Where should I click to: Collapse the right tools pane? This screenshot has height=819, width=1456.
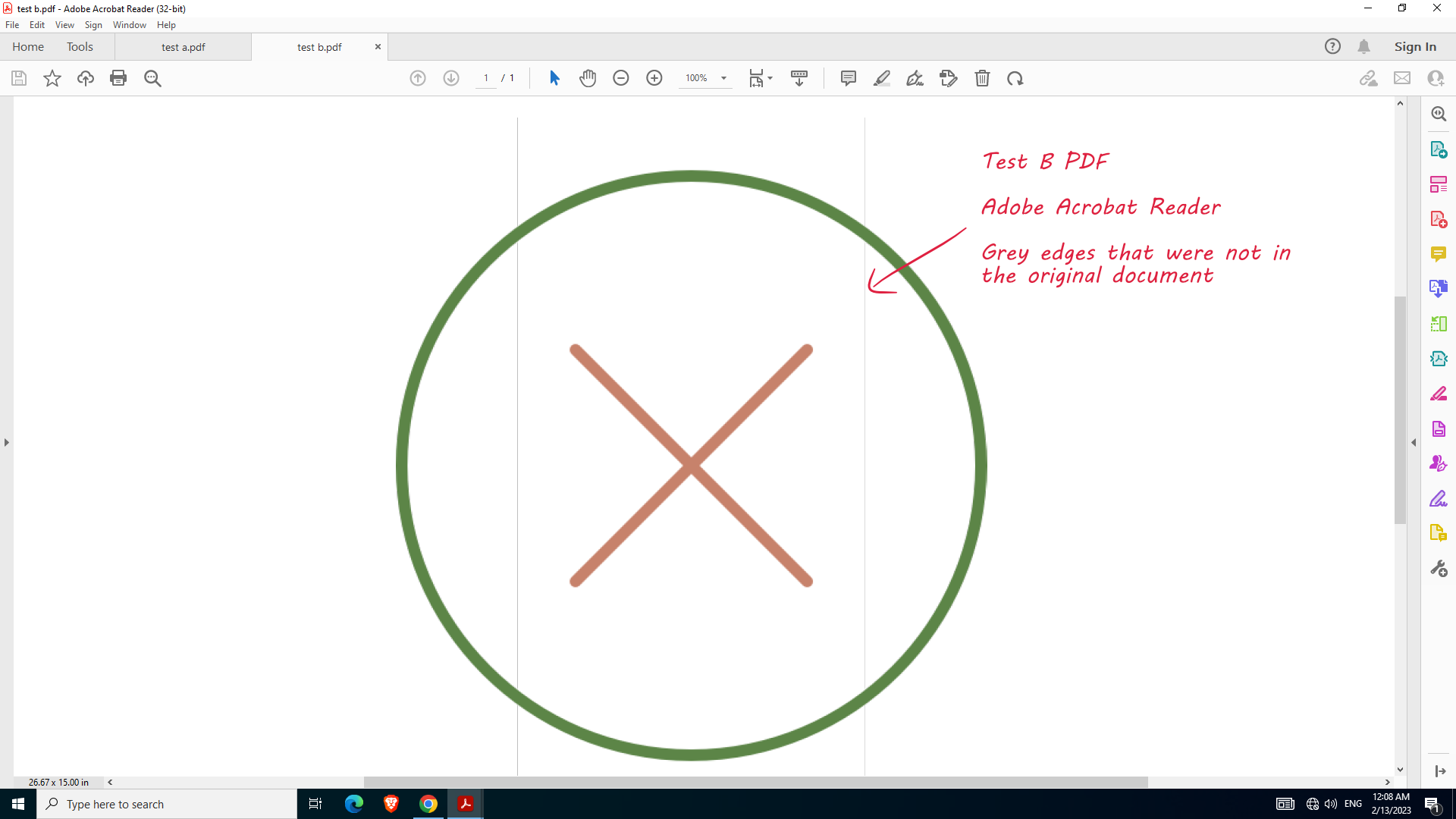tap(1414, 442)
